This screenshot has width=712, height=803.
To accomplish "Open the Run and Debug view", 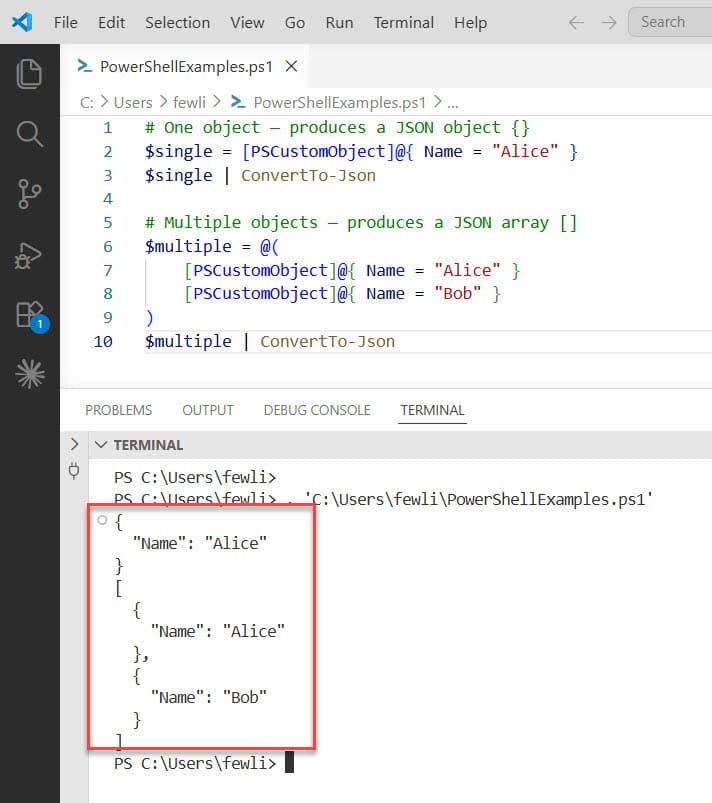I will 28,255.
